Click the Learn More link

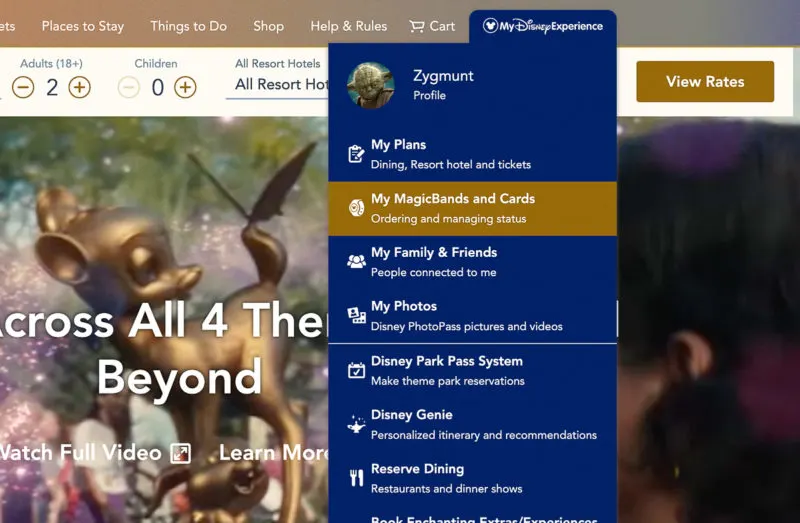pyautogui.click(x=273, y=453)
